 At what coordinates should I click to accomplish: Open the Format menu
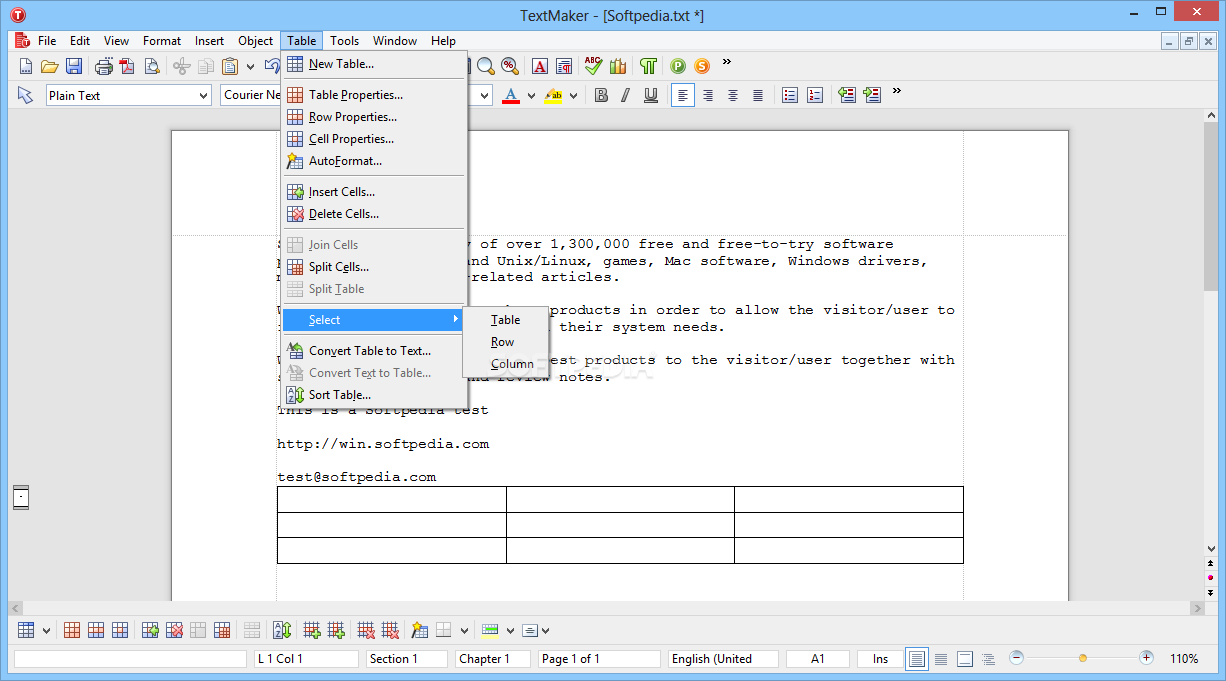(162, 41)
